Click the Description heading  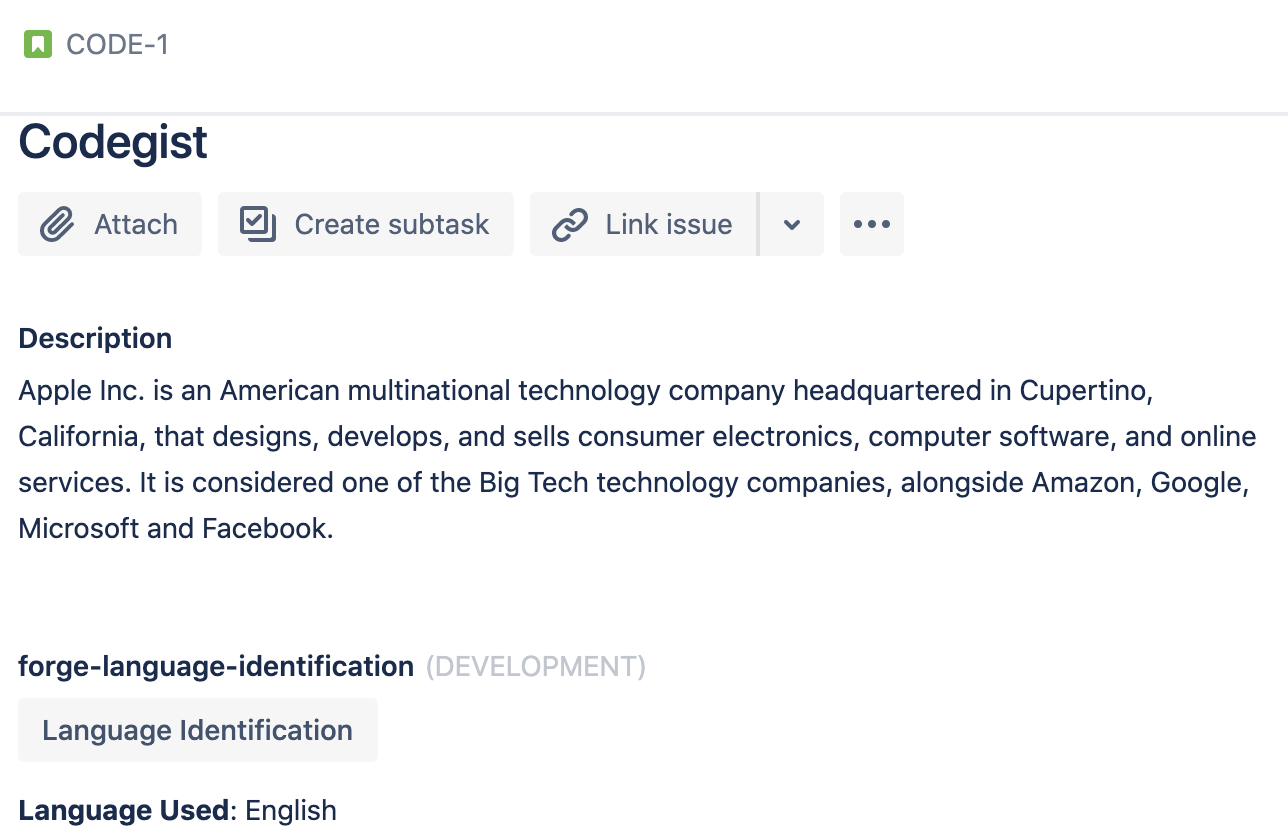pos(95,338)
